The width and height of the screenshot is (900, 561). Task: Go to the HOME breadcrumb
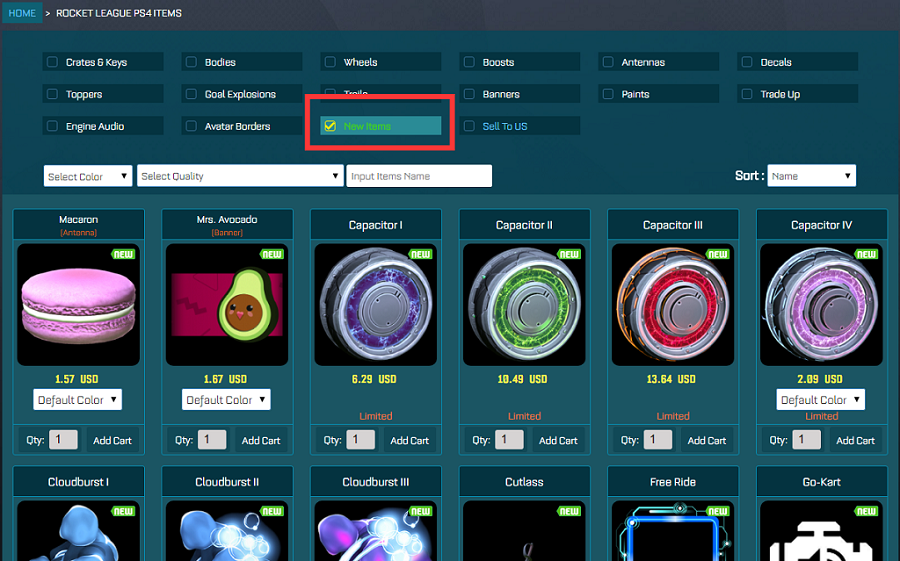[22, 13]
